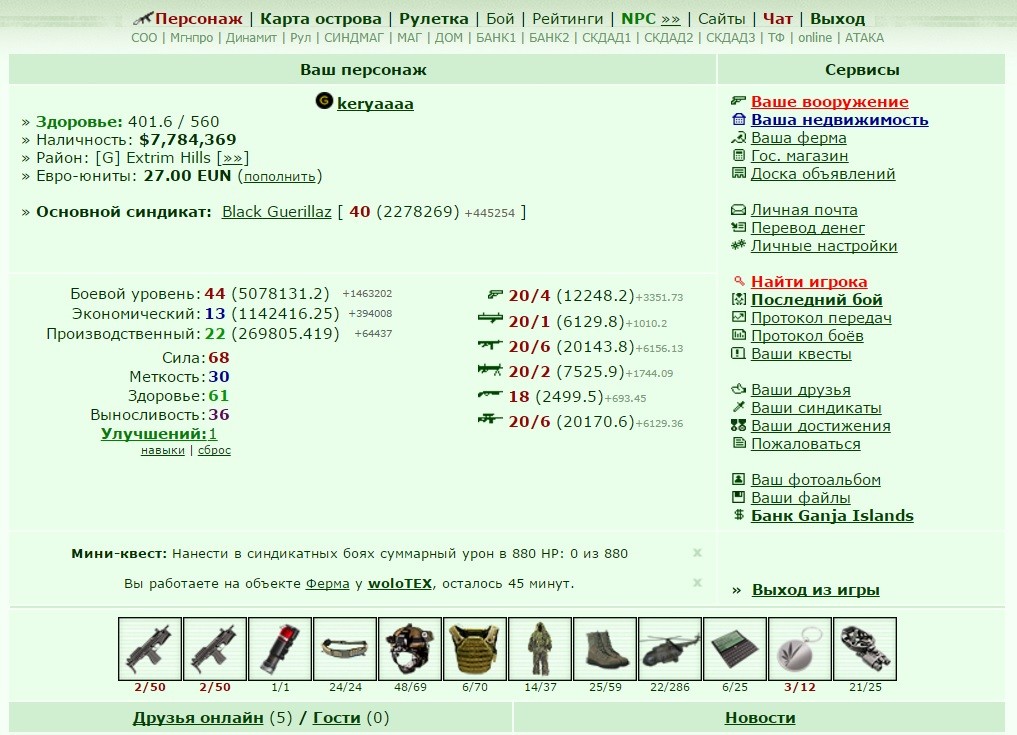Select the chip item marked 6/25

click(x=735, y=649)
